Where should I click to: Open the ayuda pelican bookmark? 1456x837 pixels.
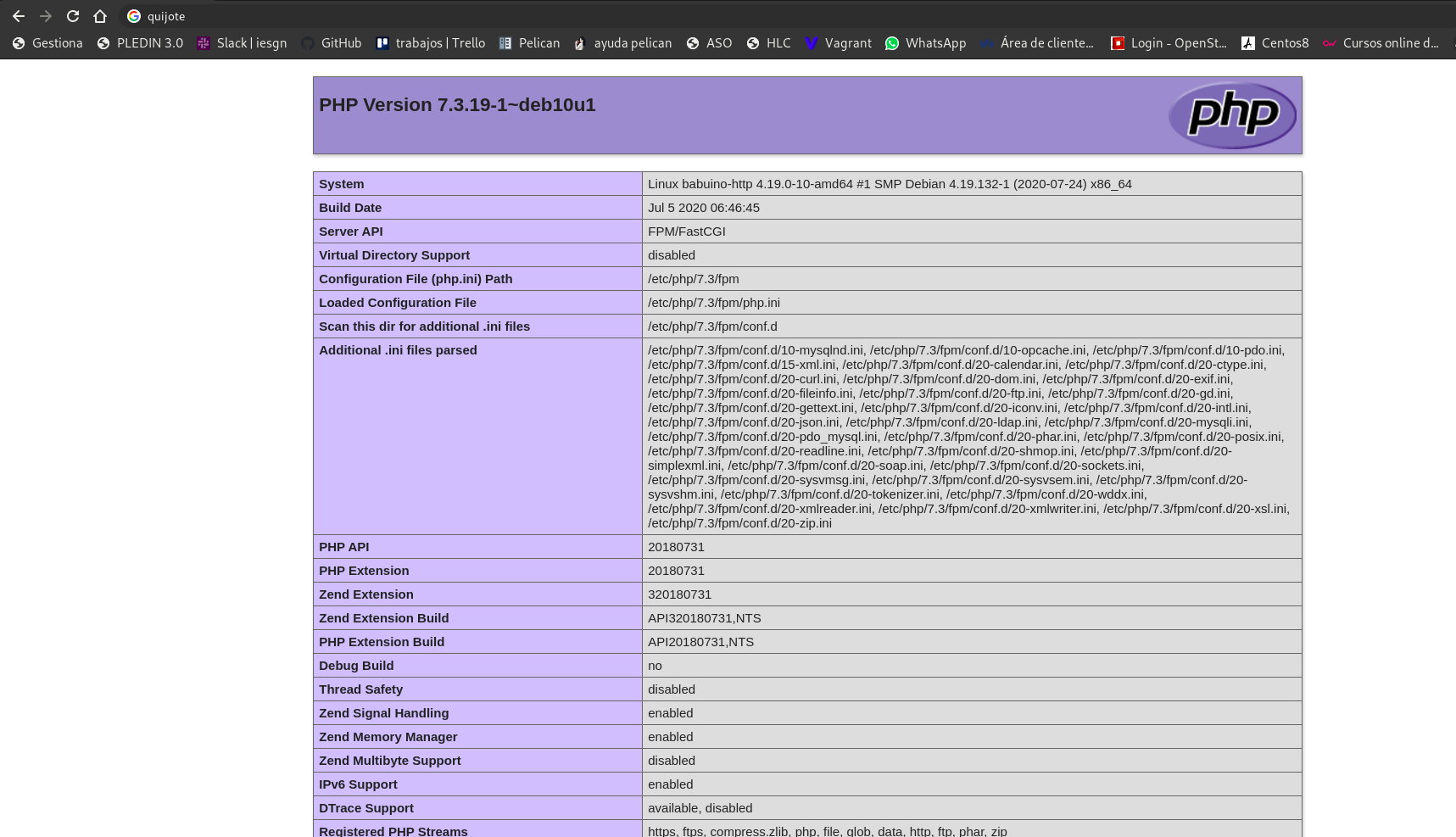[622, 43]
